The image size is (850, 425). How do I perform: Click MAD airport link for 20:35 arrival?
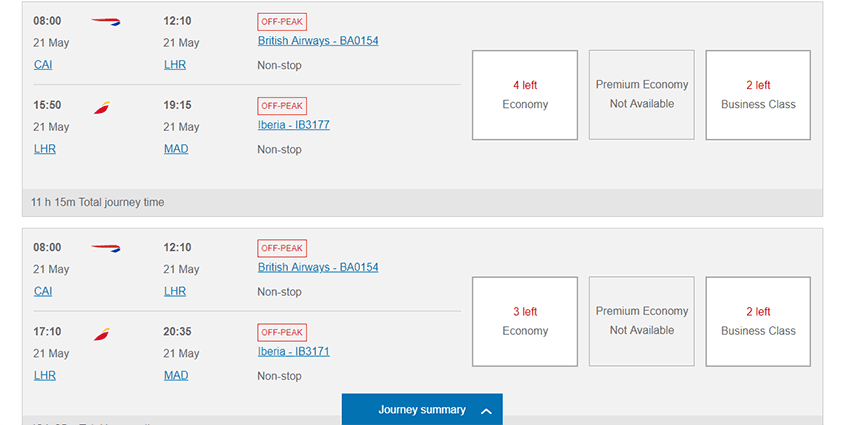[x=176, y=375]
